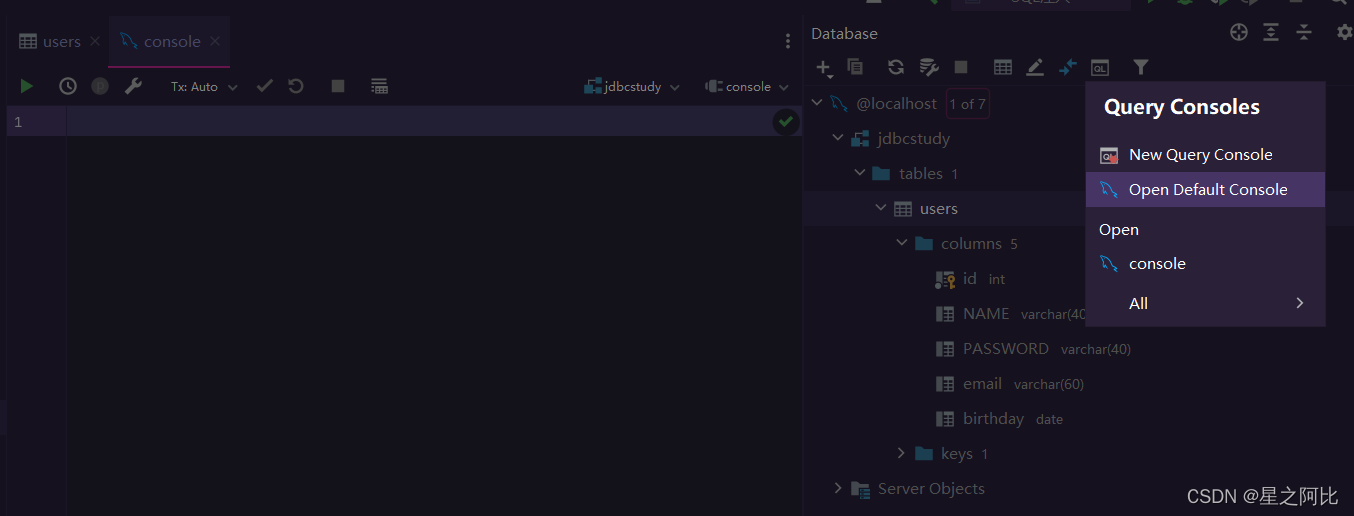Viewport: 1354px width, 516px height.
Task: Open the Tx: Auto transaction mode dropdown
Action: [204, 87]
